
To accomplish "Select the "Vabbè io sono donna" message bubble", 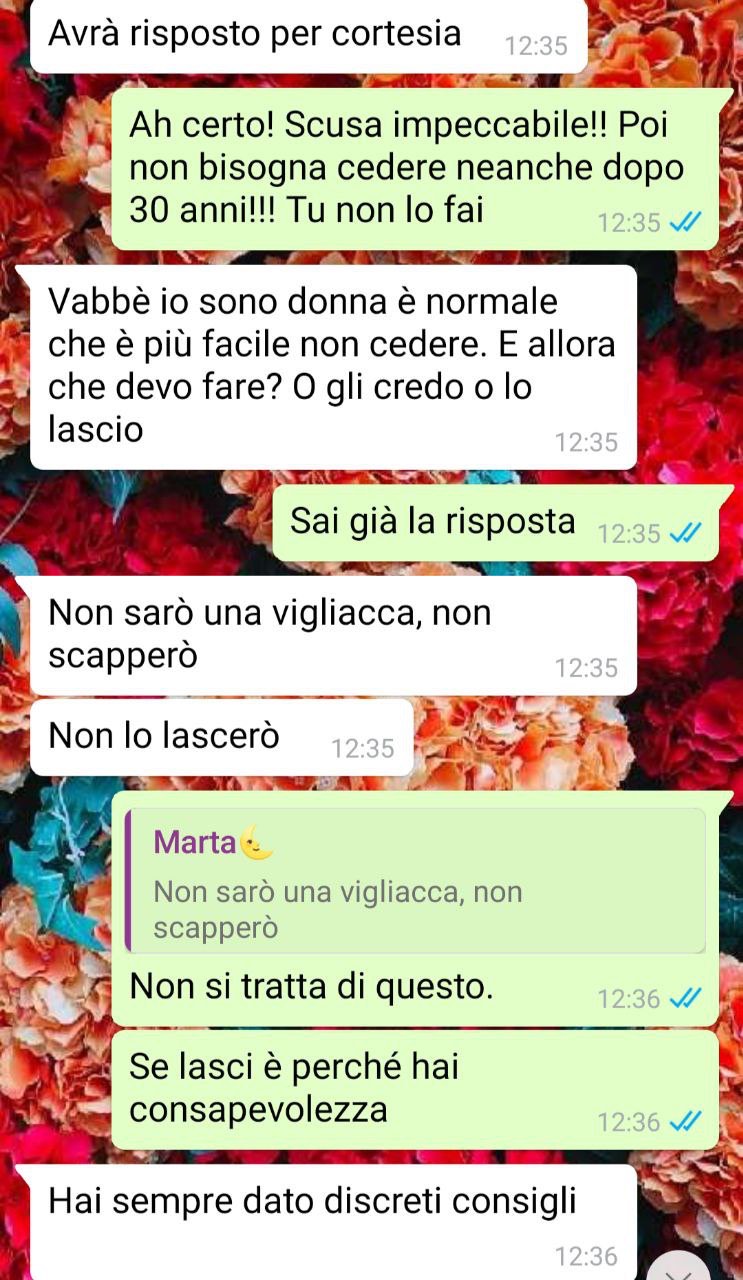I will click(333, 366).
